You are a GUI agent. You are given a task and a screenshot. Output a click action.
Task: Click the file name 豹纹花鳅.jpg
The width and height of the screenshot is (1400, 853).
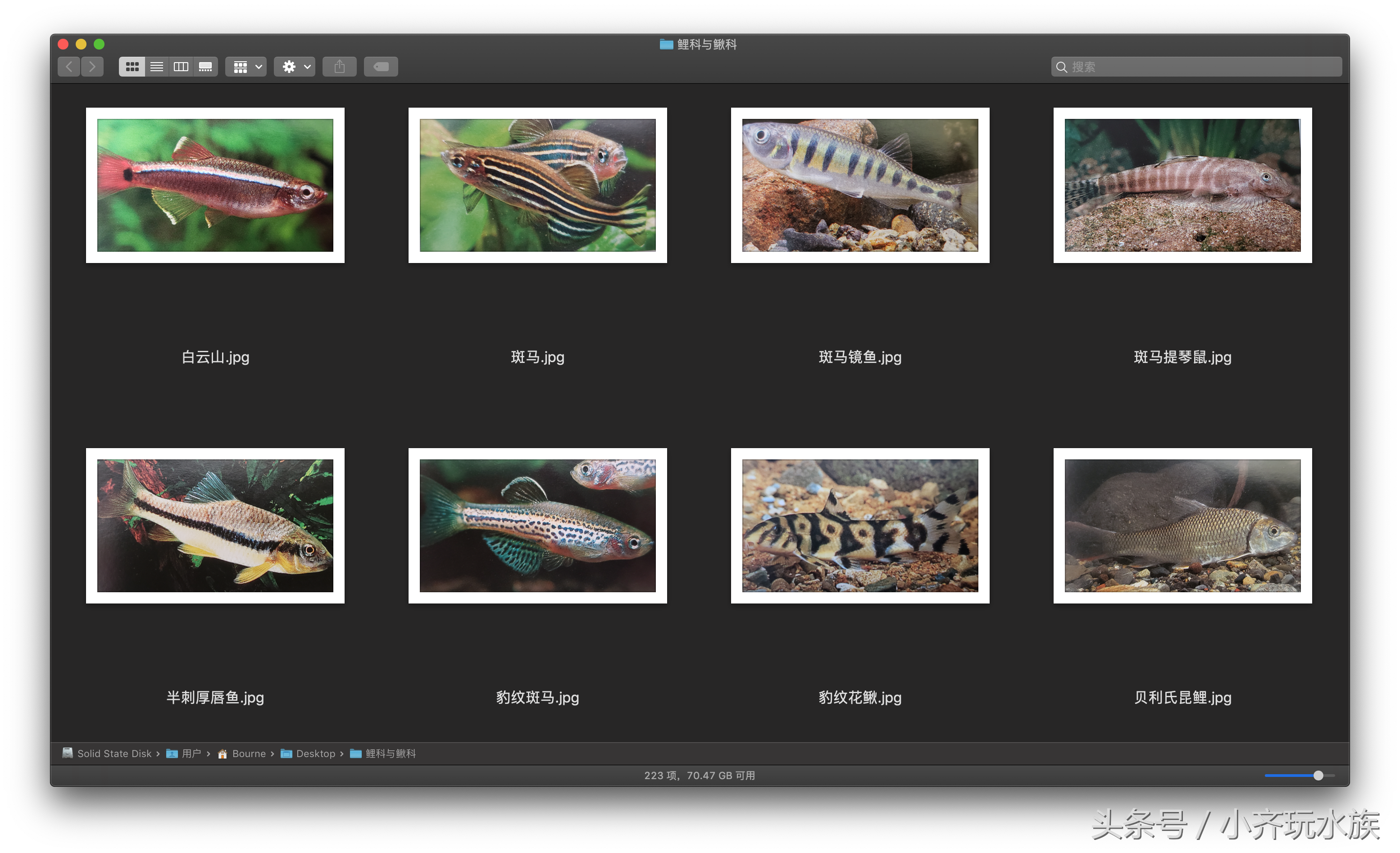click(x=860, y=698)
